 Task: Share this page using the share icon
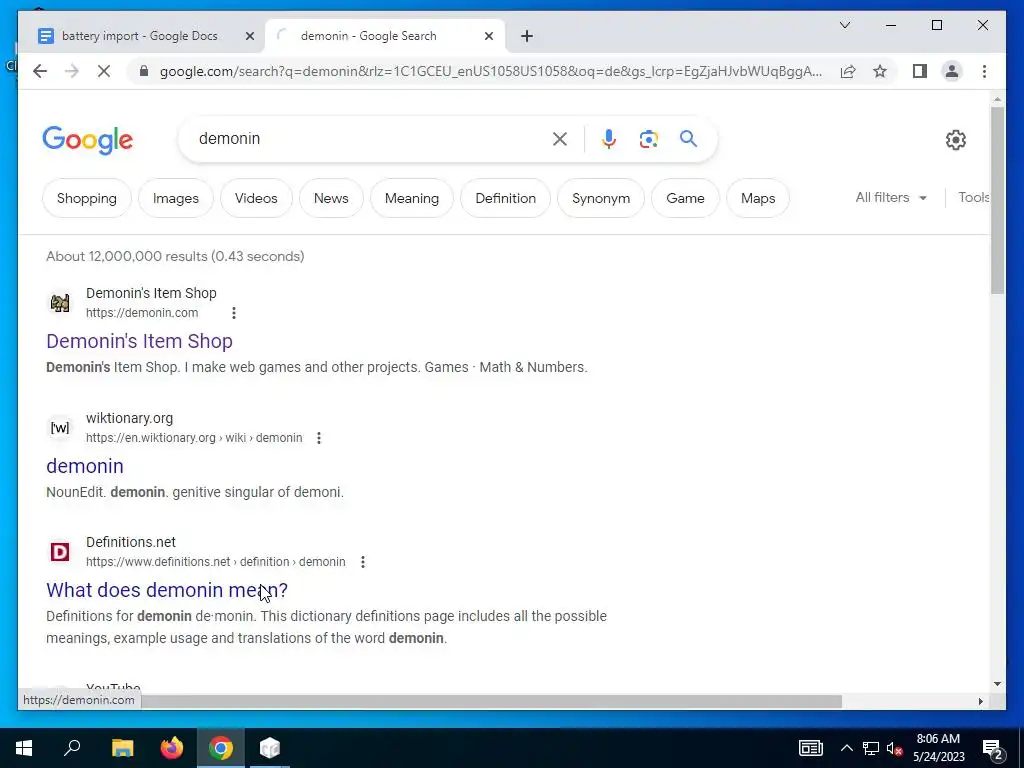click(848, 71)
